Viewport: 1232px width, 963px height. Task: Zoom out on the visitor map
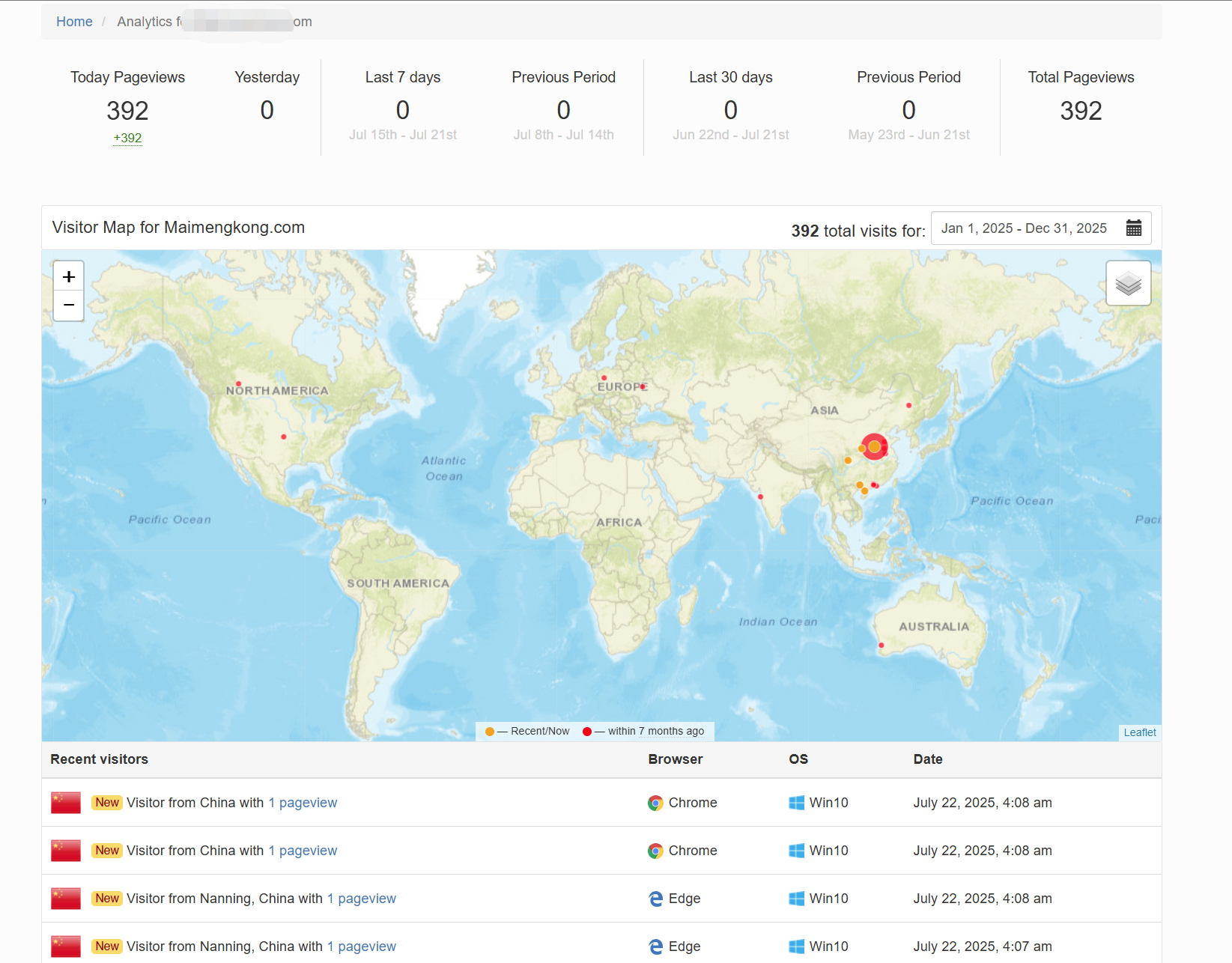click(x=69, y=306)
